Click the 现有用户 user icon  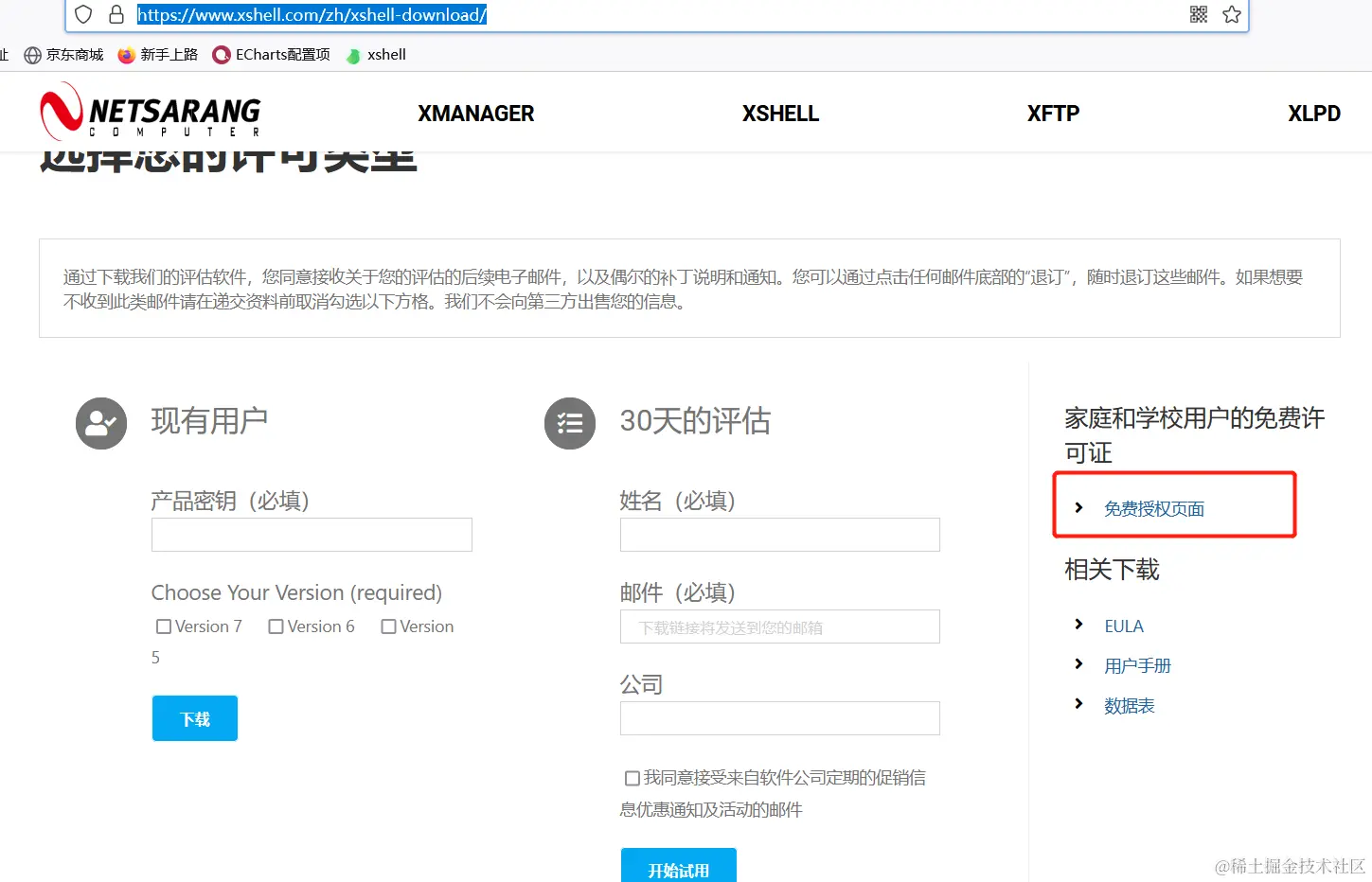101,423
